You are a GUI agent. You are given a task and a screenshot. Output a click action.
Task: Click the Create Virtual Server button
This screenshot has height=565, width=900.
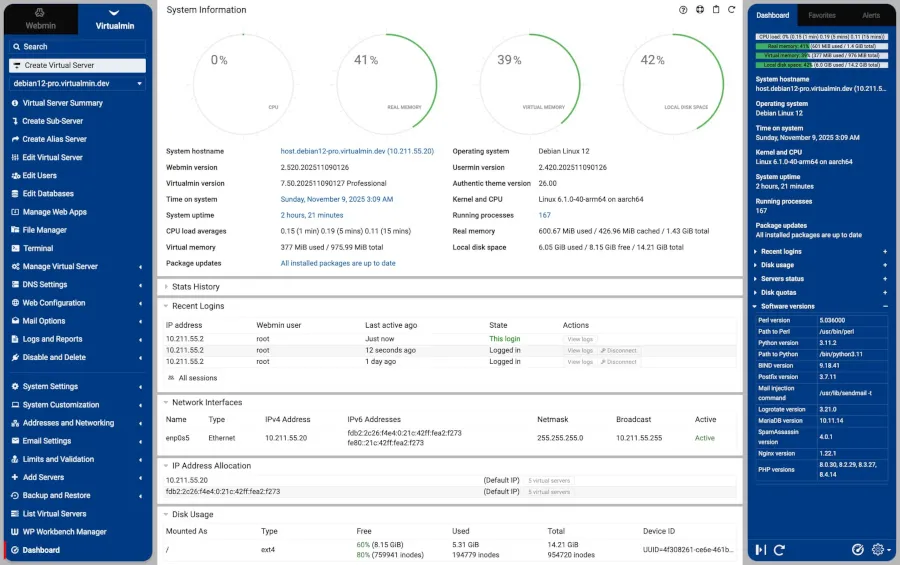pyautogui.click(x=78, y=65)
